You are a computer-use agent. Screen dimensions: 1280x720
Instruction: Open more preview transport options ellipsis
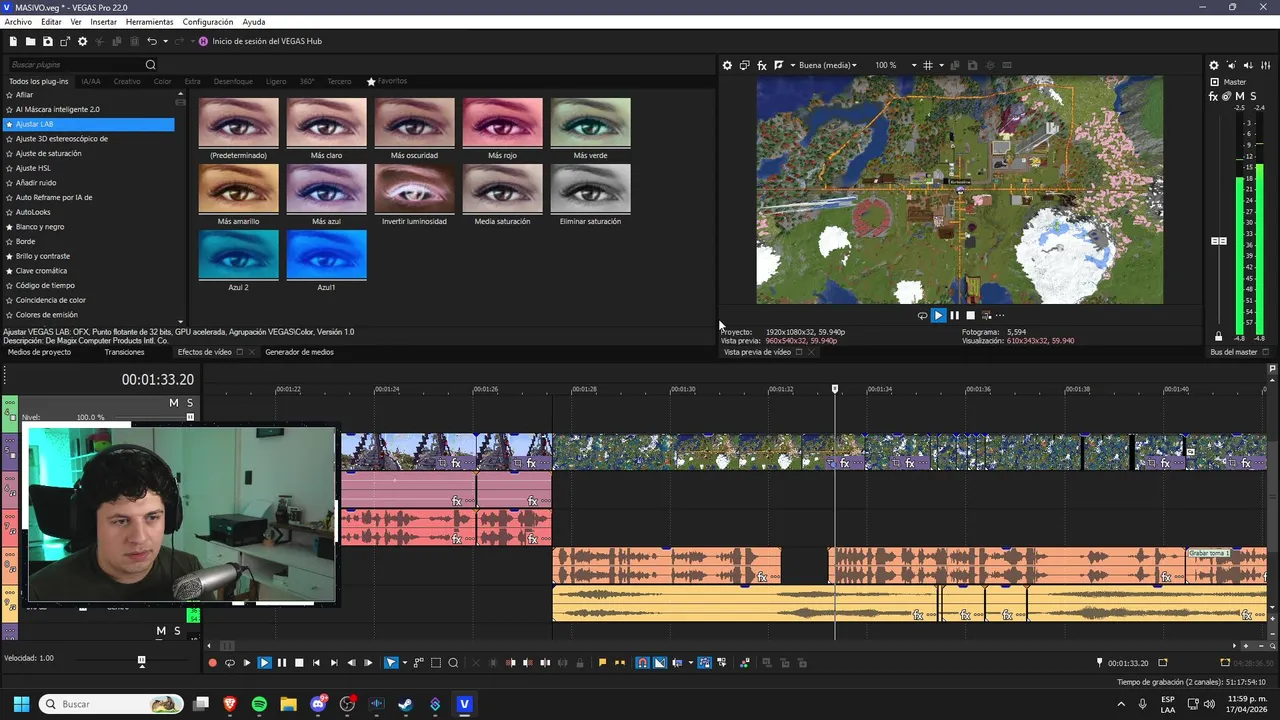pyautogui.click(x=1000, y=316)
